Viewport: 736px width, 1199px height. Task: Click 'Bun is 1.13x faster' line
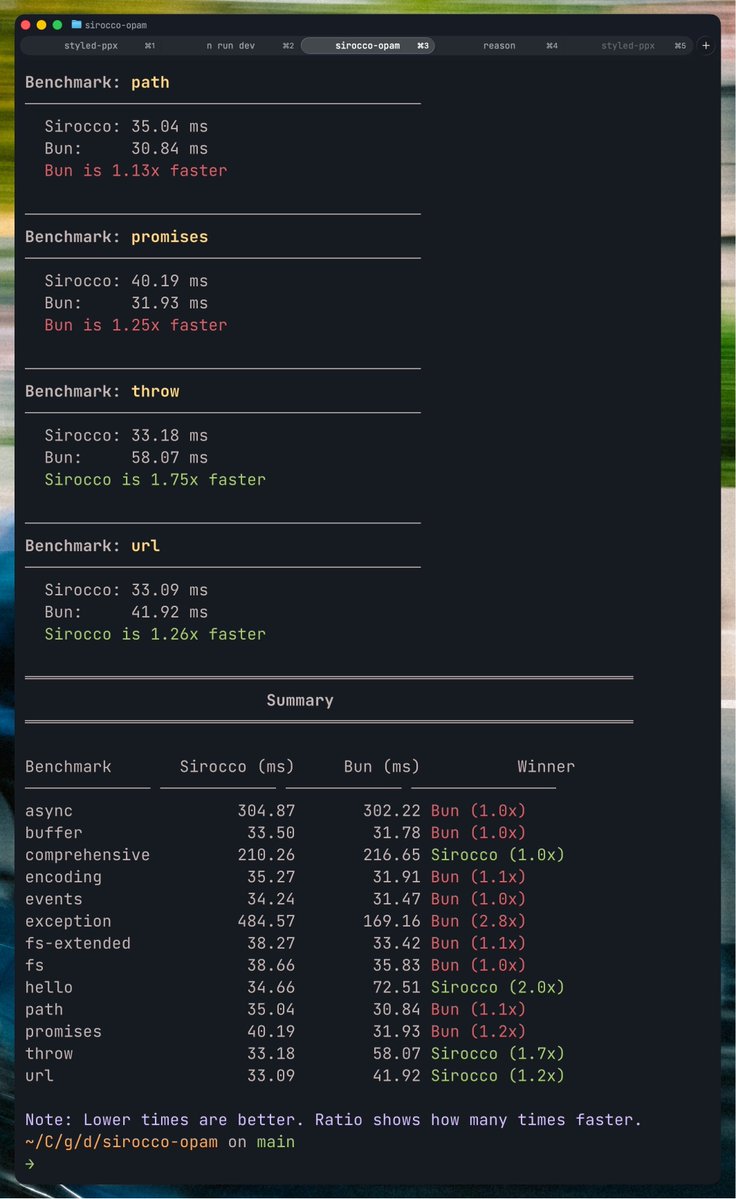136,171
